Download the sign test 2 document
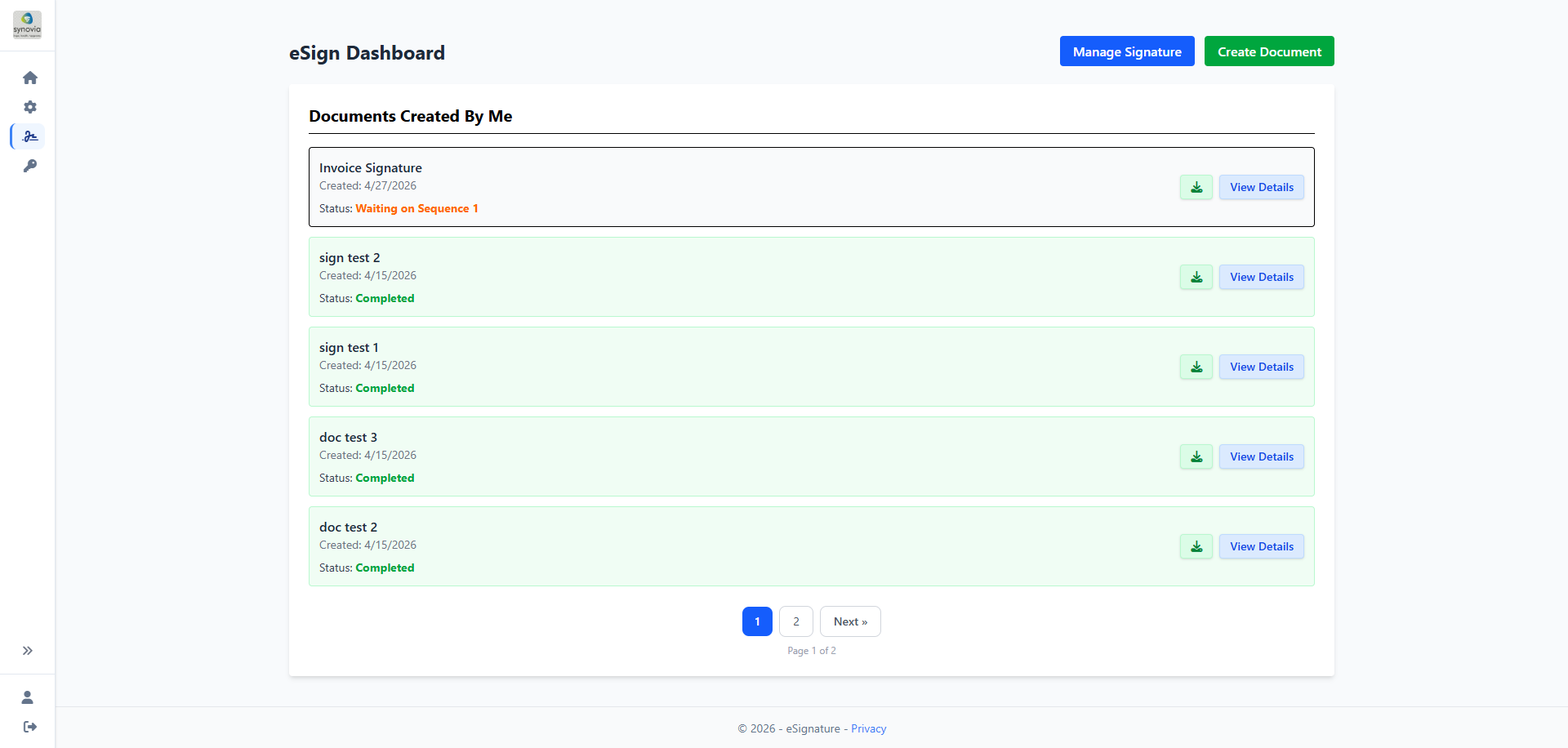Image resolution: width=1568 pixels, height=748 pixels. (x=1196, y=277)
